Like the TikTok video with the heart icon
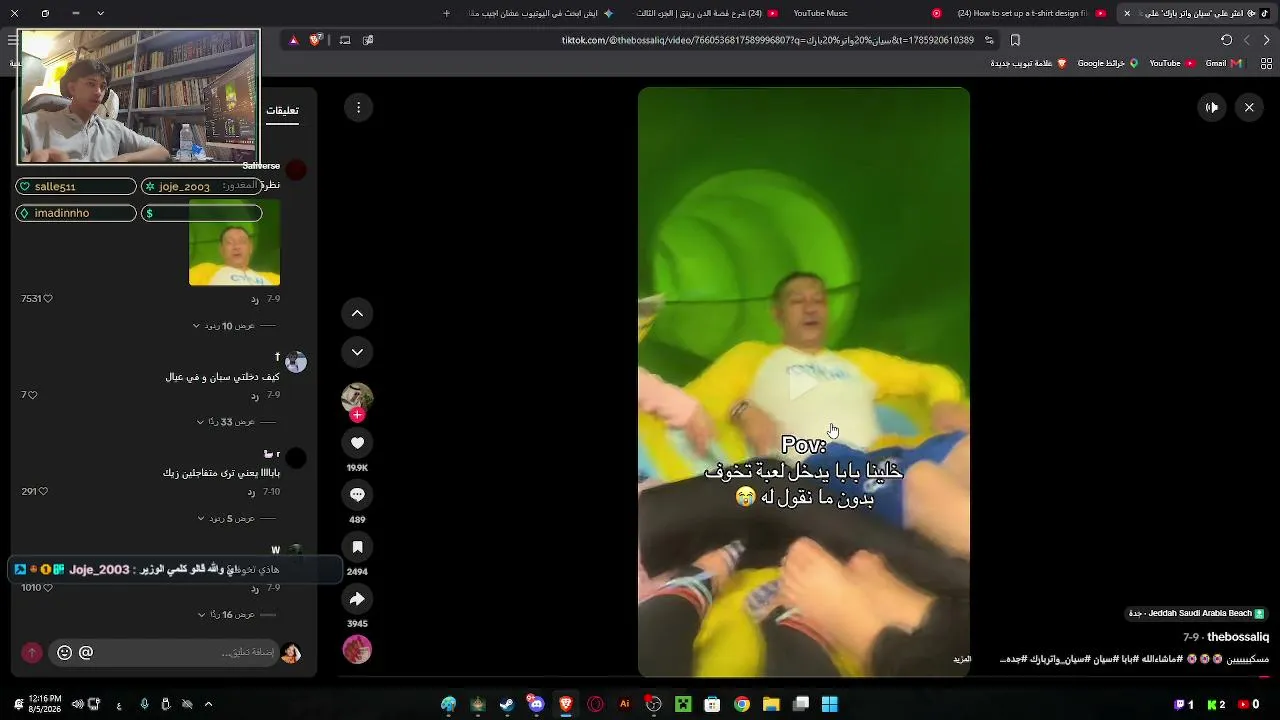This screenshot has width=1280, height=720. pos(357,443)
